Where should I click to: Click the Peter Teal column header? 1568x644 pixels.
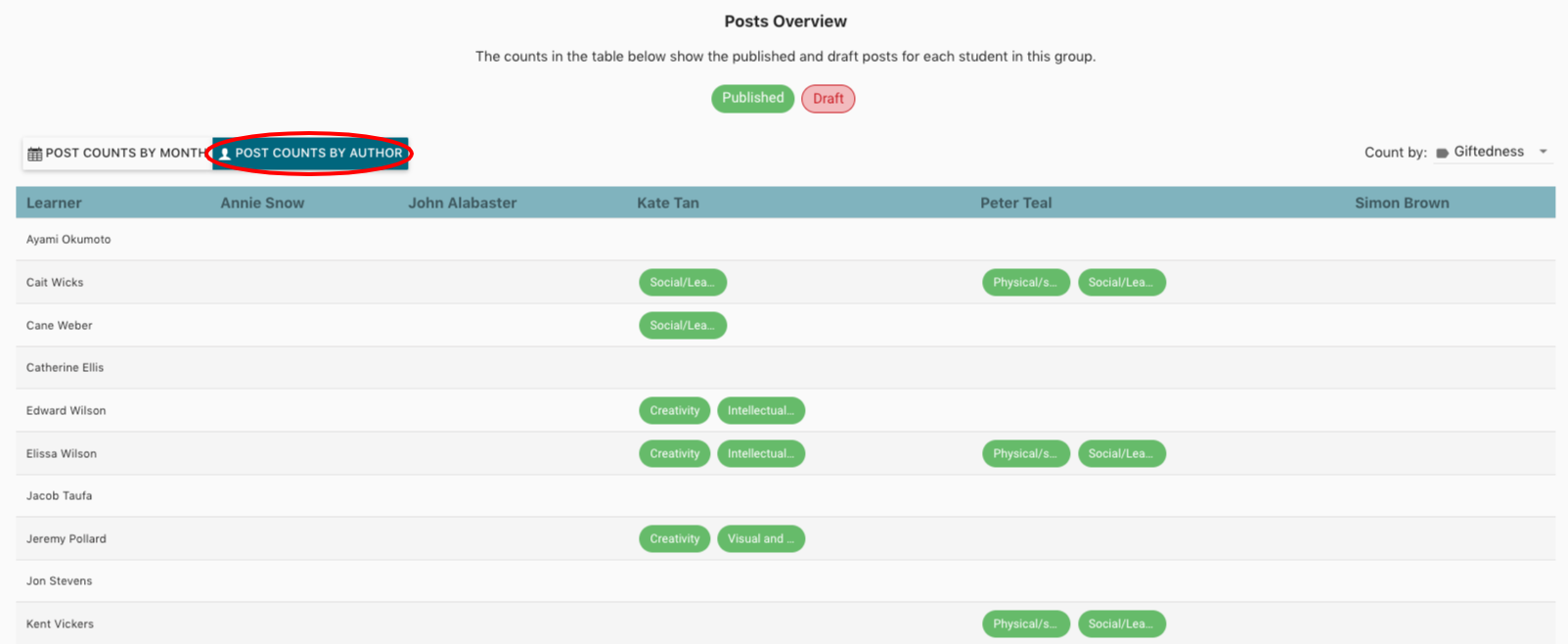coord(1015,203)
